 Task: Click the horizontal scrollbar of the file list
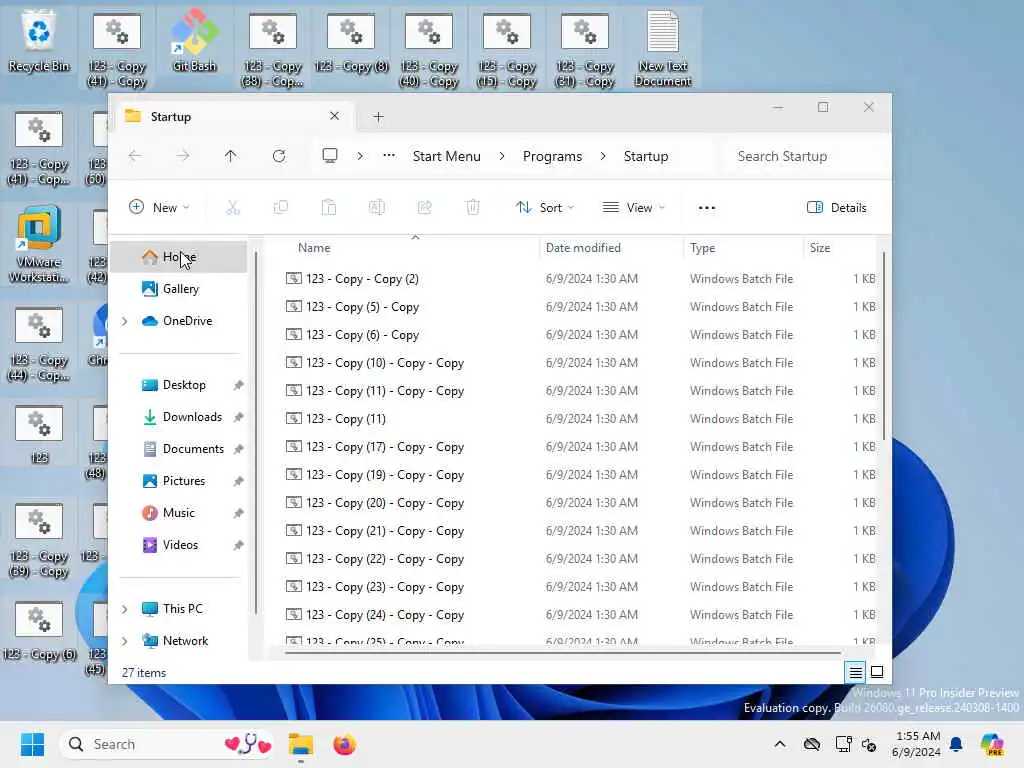pos(562,652)
